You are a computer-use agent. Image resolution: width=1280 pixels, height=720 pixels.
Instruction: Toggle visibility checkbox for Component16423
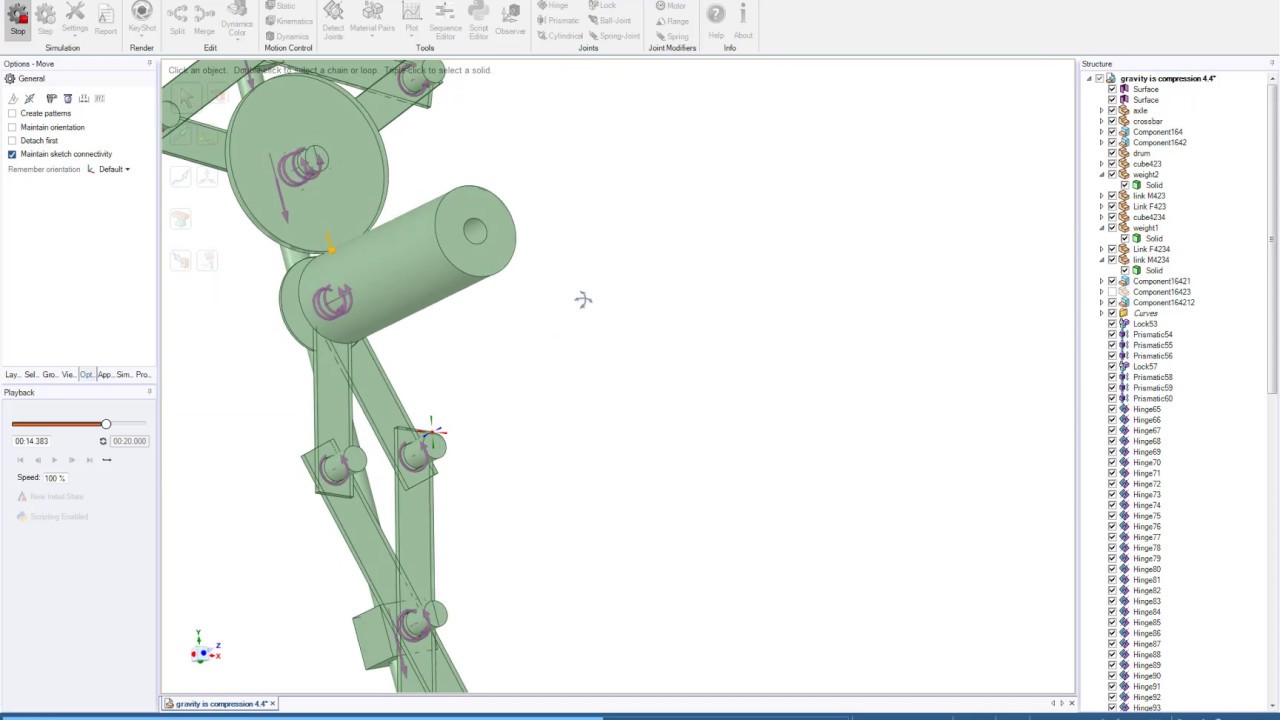coord(1112,292)
